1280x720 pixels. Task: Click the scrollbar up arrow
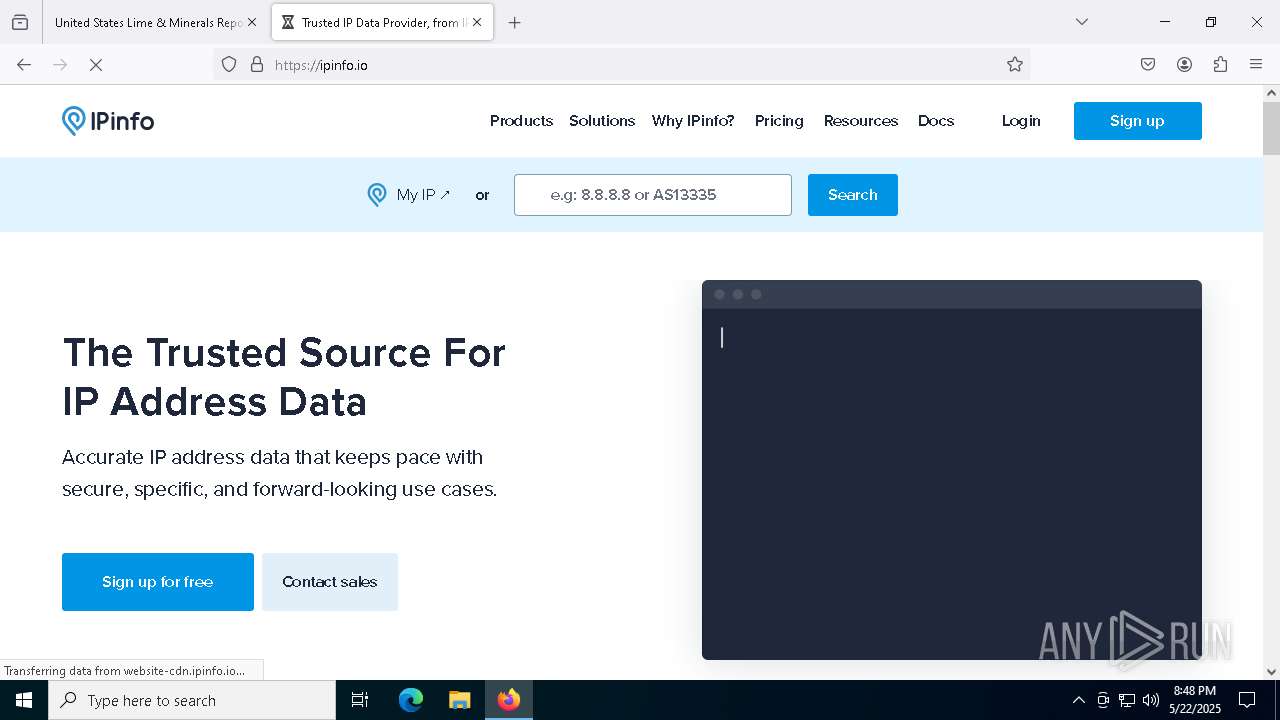coord(1271,93)
